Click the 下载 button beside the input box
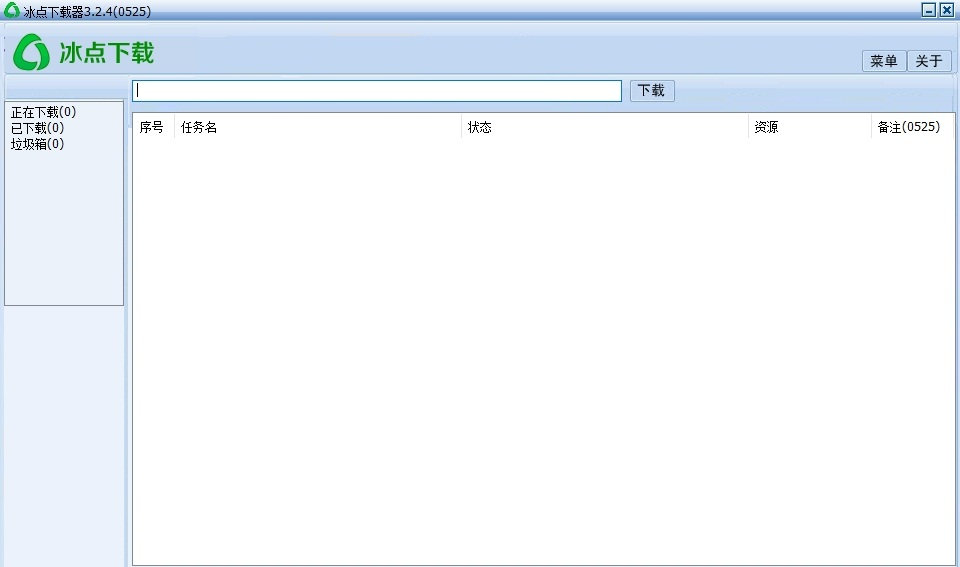Screen dimensions: 960x567 652,91
